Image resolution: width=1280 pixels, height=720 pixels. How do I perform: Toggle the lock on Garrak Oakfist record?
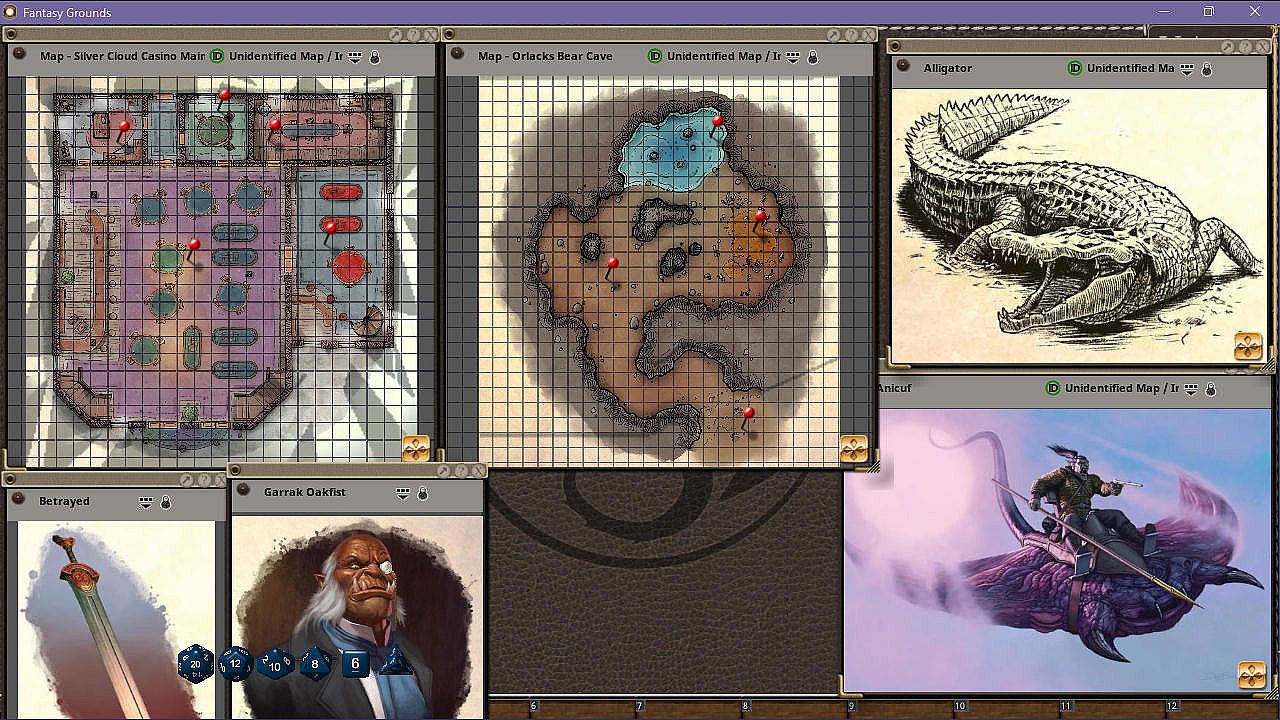tap(422, 493)
